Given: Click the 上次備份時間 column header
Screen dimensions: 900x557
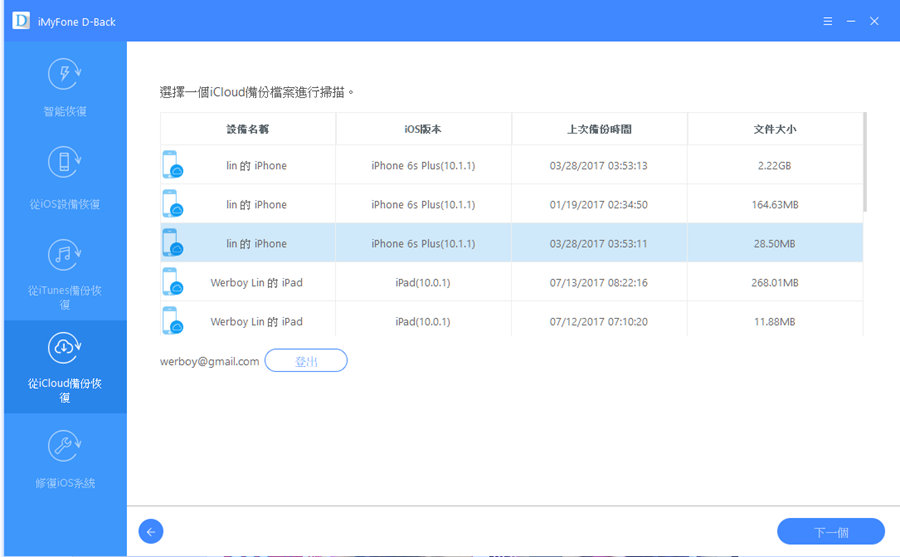Looking at the screenshot, I should click(x=599, y=129).
